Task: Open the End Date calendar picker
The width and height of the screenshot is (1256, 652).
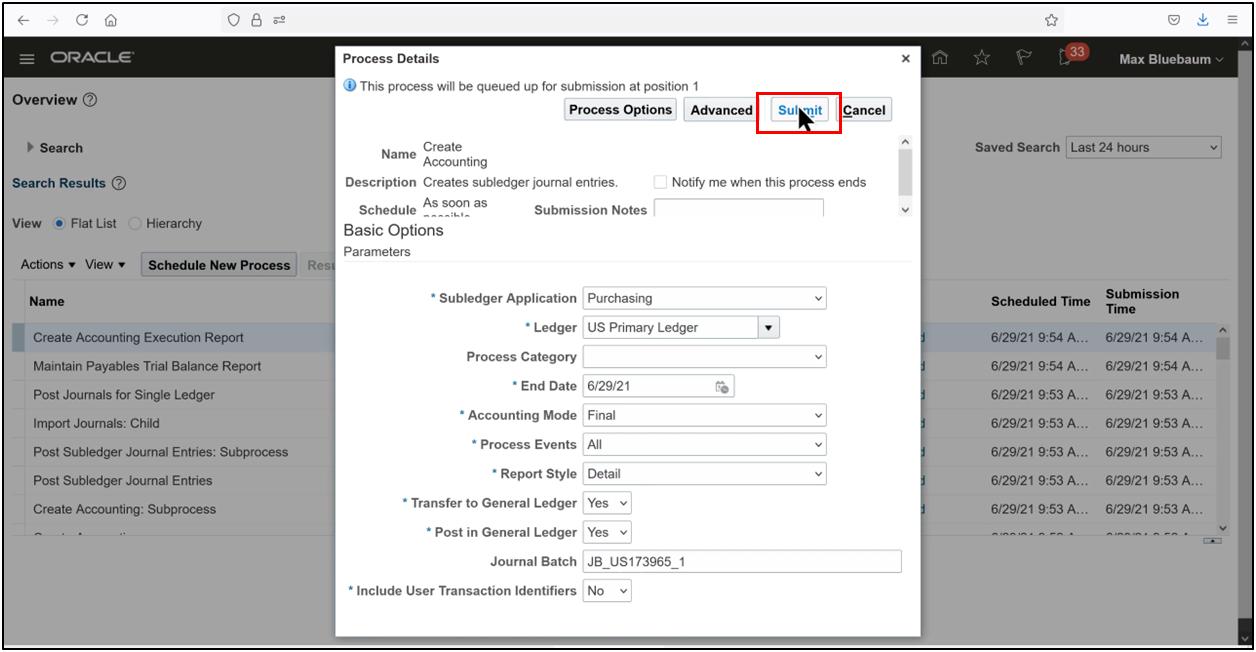Action: point(722,385)
